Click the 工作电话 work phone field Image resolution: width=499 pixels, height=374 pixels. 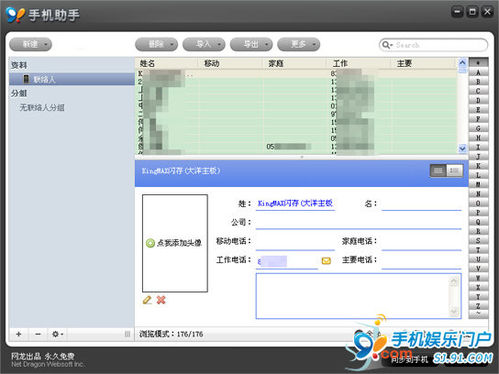(287, 261)
